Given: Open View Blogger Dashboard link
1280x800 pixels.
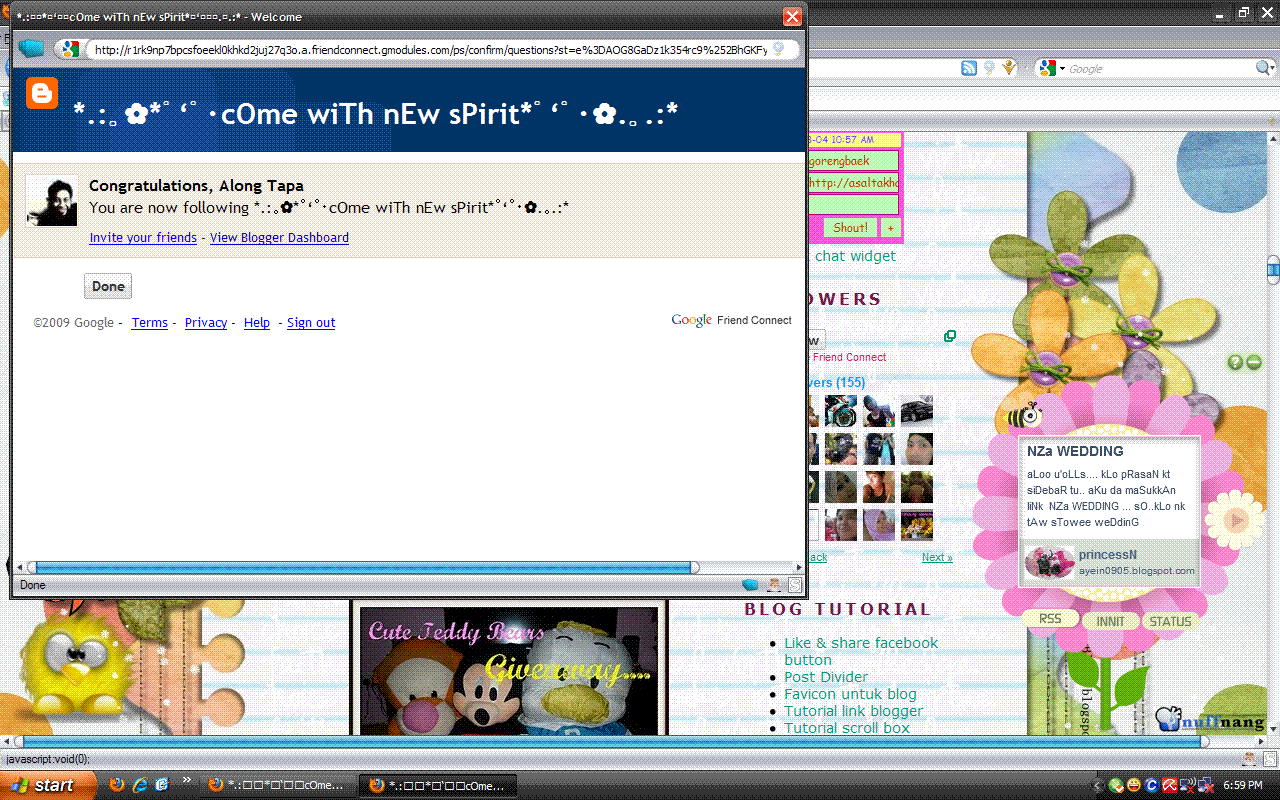Looking at the screenshot, I should click(279, 238).
